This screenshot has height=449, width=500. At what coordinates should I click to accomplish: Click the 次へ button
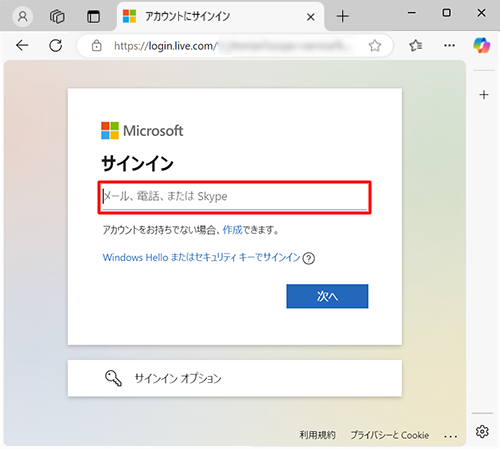click(327, 296)
